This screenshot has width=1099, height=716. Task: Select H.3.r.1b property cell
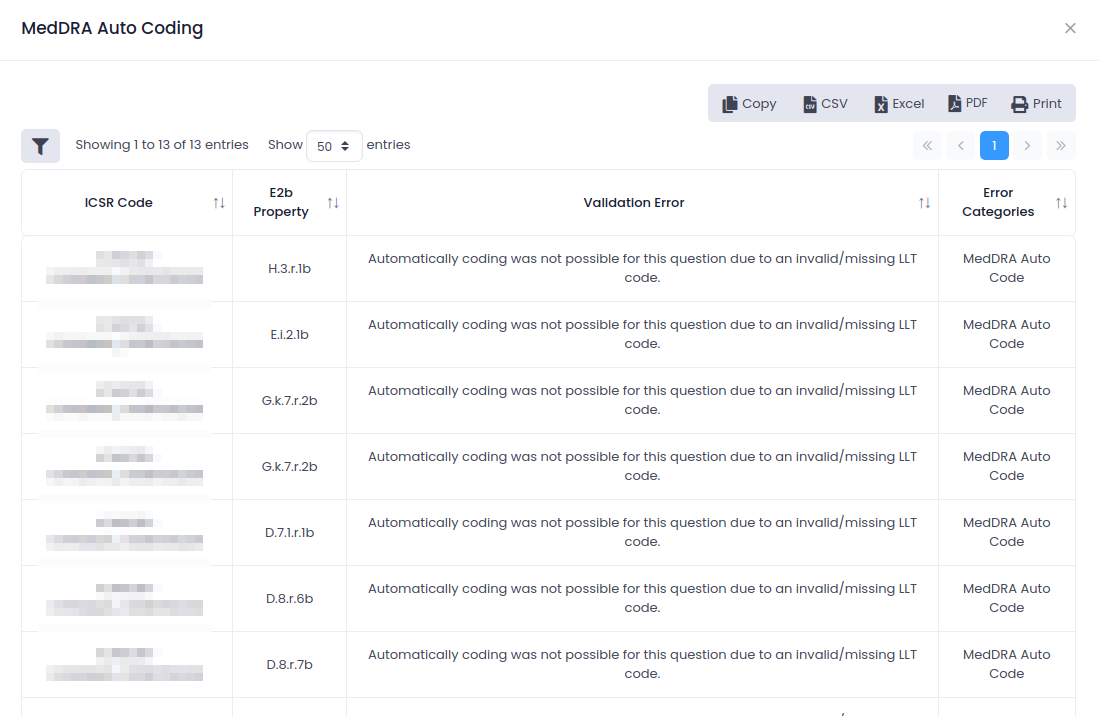click(289, 268)
